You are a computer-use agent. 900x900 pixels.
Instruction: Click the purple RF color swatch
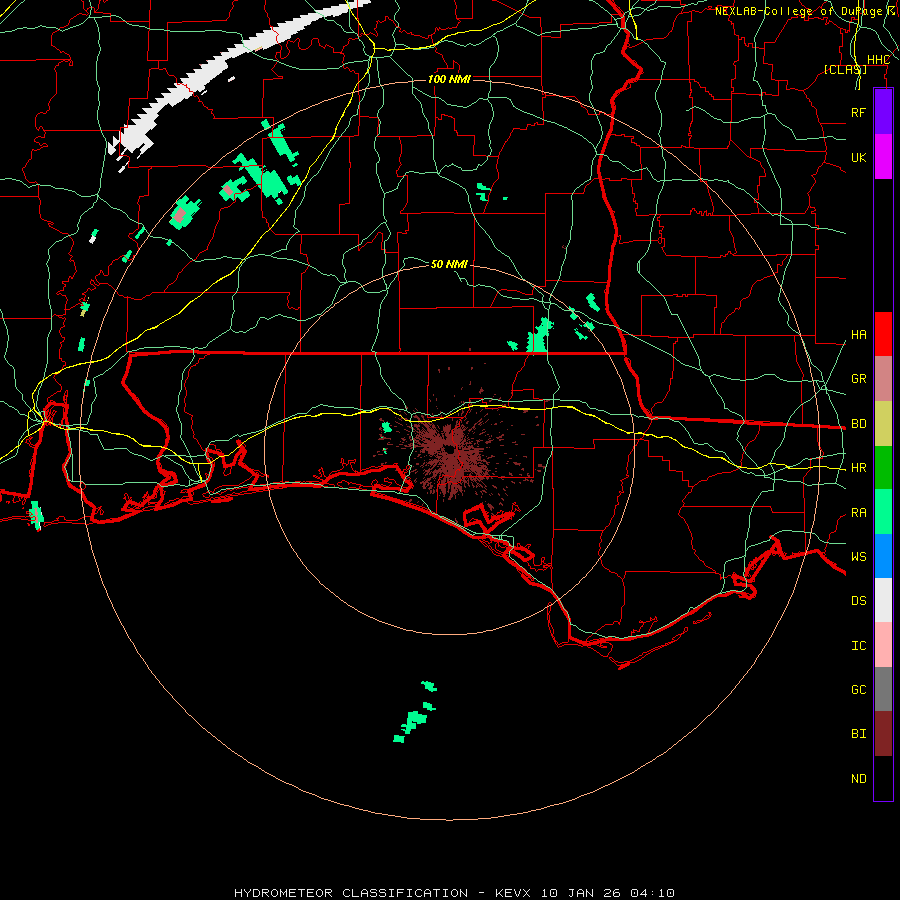pyautogui.click(x=883, y=112)
